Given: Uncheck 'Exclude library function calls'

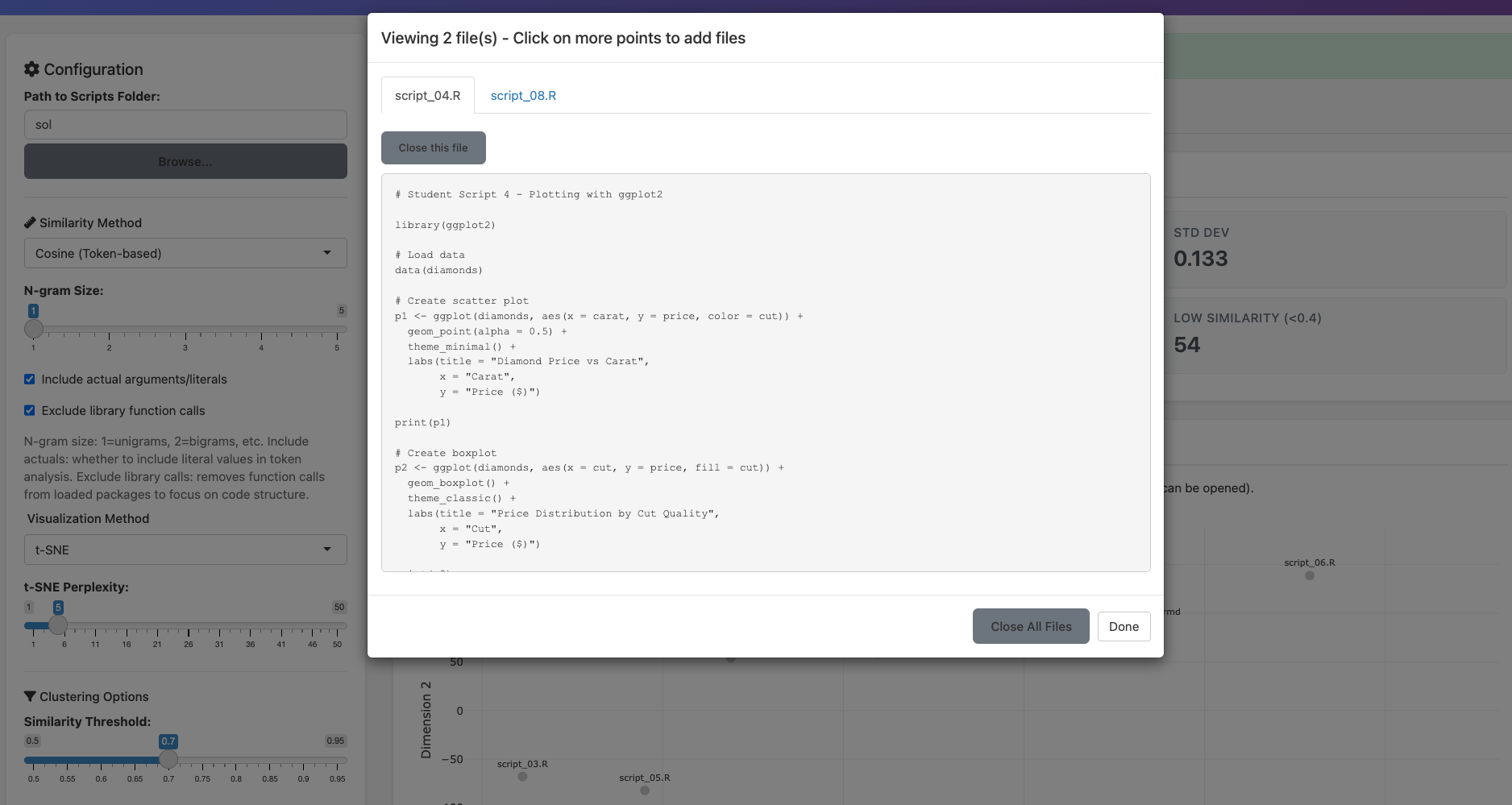Looking at the screenshot, I should tap(30, 410).
